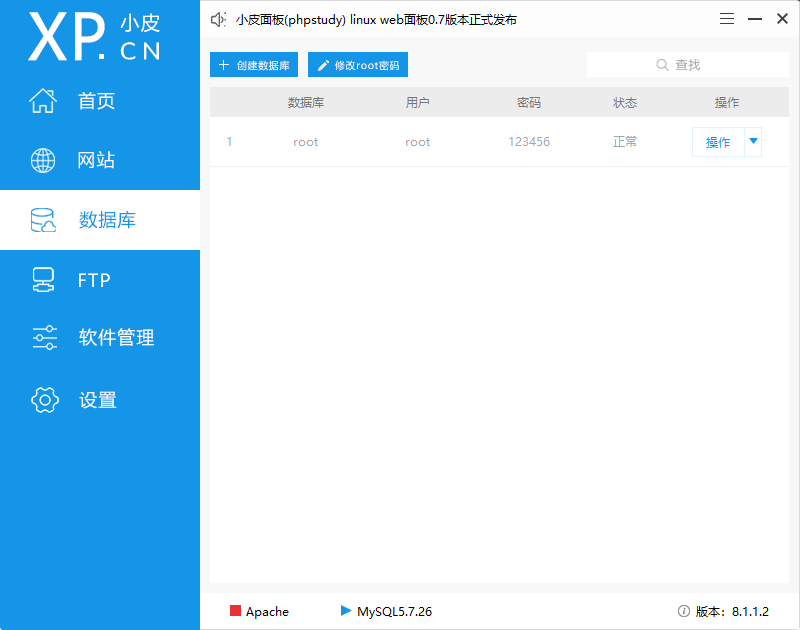Image resolution: width=800 pixels, height=630 pixels.
Task: Expand the dropdown arrow beside 操作
Action: [x=753, y=141]
